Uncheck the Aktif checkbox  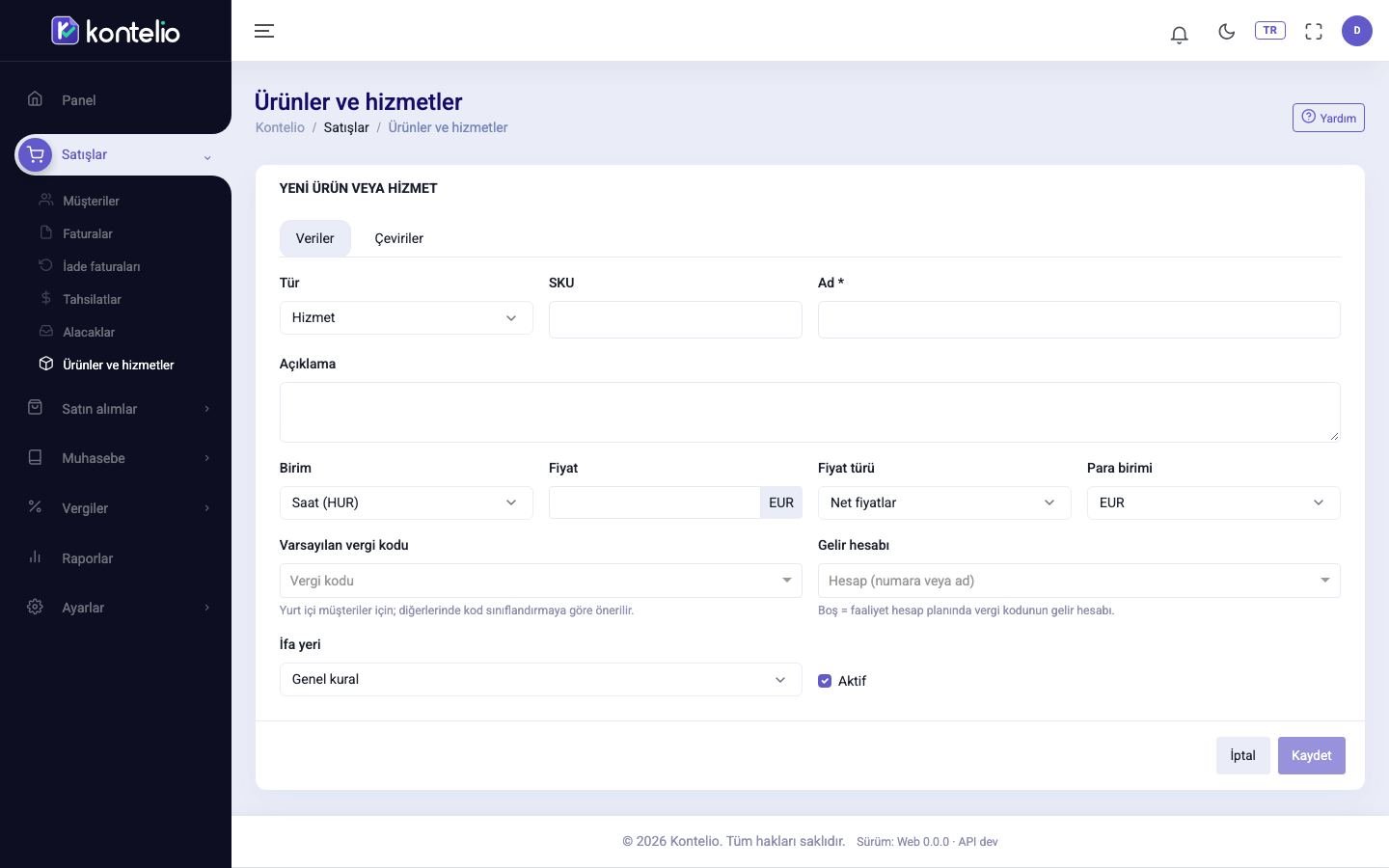tap(825, 681)
